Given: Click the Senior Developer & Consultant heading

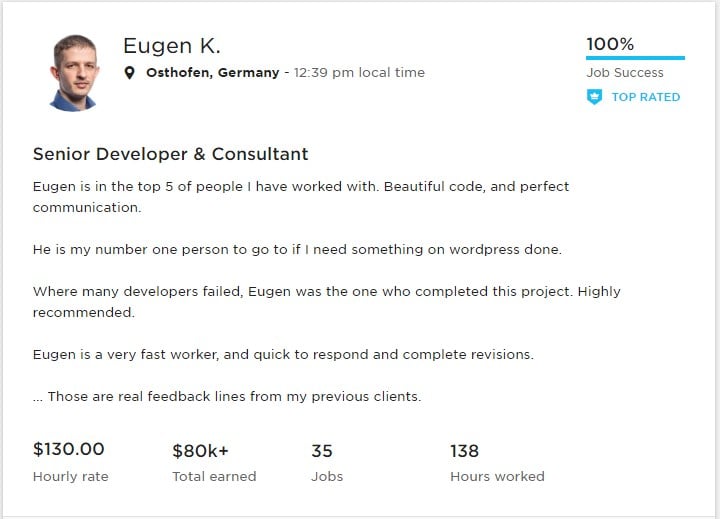Looking at the screenshot, I should 170,154.
